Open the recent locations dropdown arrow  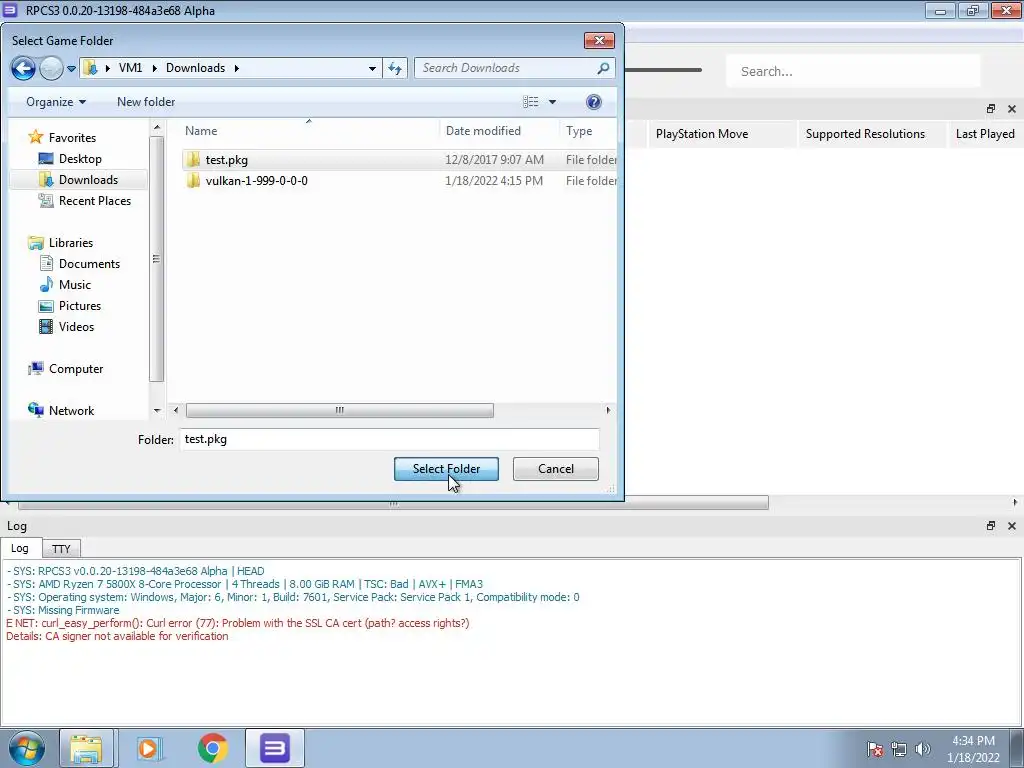(71, 69)
